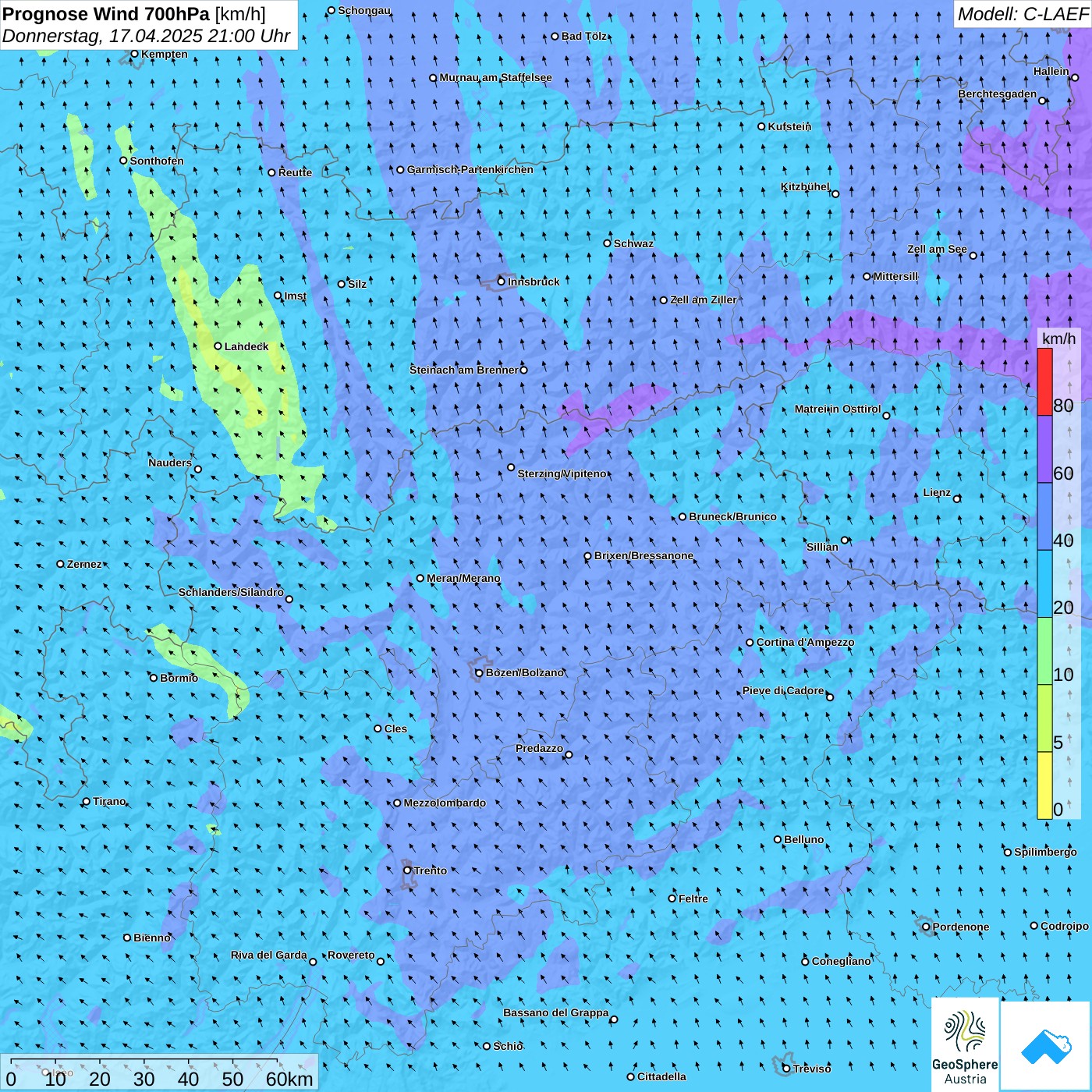Click the green 10-20 km/h legend color
1092x1092 pixels.
[1044, 651]
